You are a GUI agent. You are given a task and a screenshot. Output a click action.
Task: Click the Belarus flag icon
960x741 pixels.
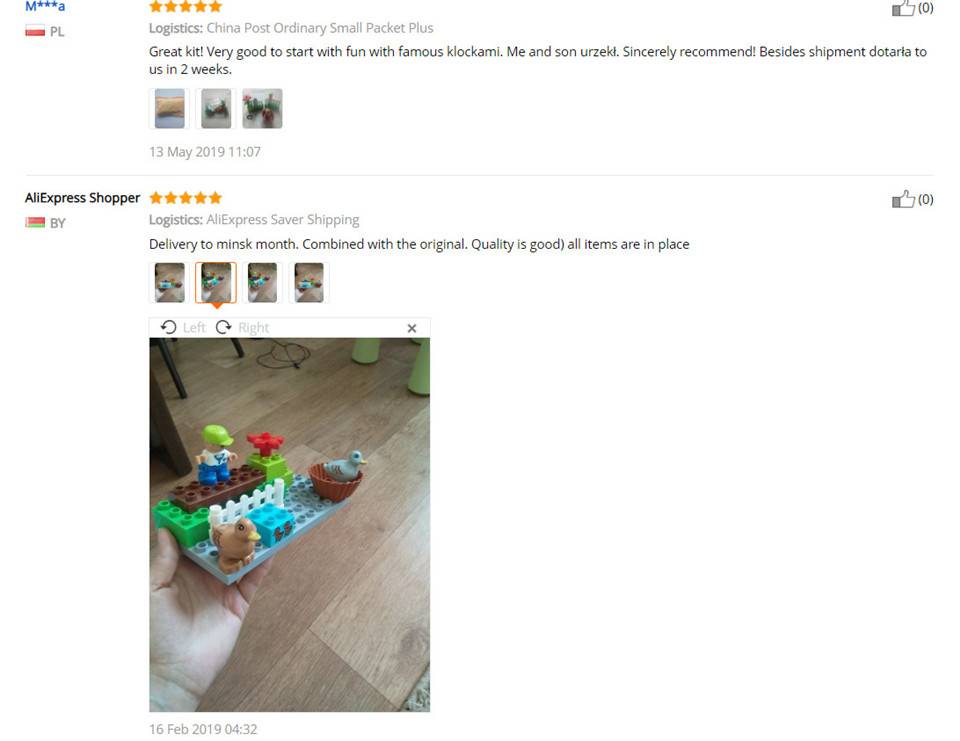point(35,223)
